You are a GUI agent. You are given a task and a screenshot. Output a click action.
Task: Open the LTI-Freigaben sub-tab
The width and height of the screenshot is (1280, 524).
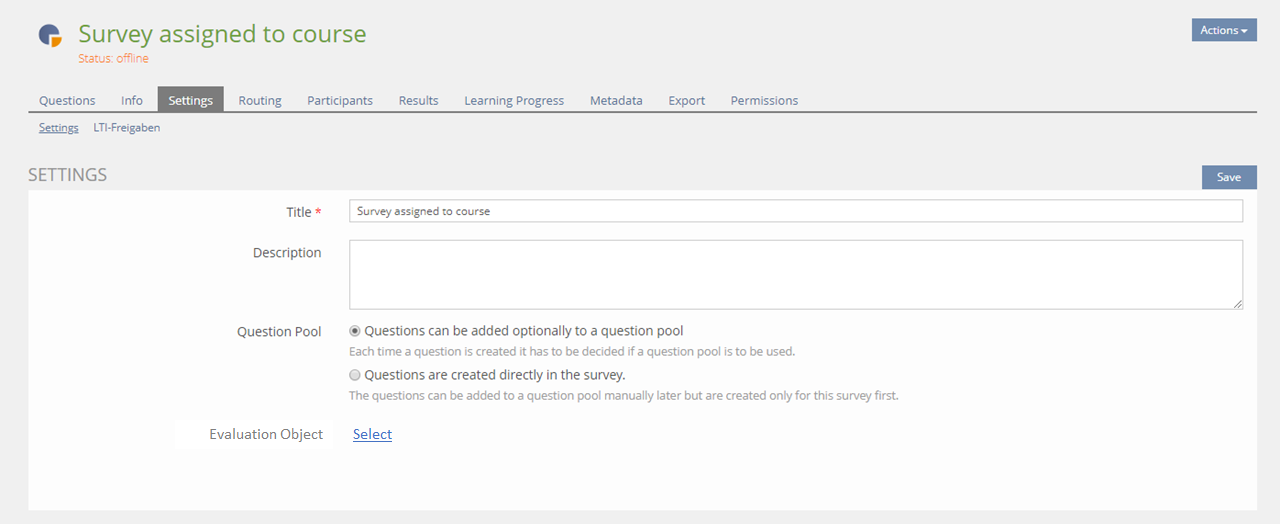127,128
